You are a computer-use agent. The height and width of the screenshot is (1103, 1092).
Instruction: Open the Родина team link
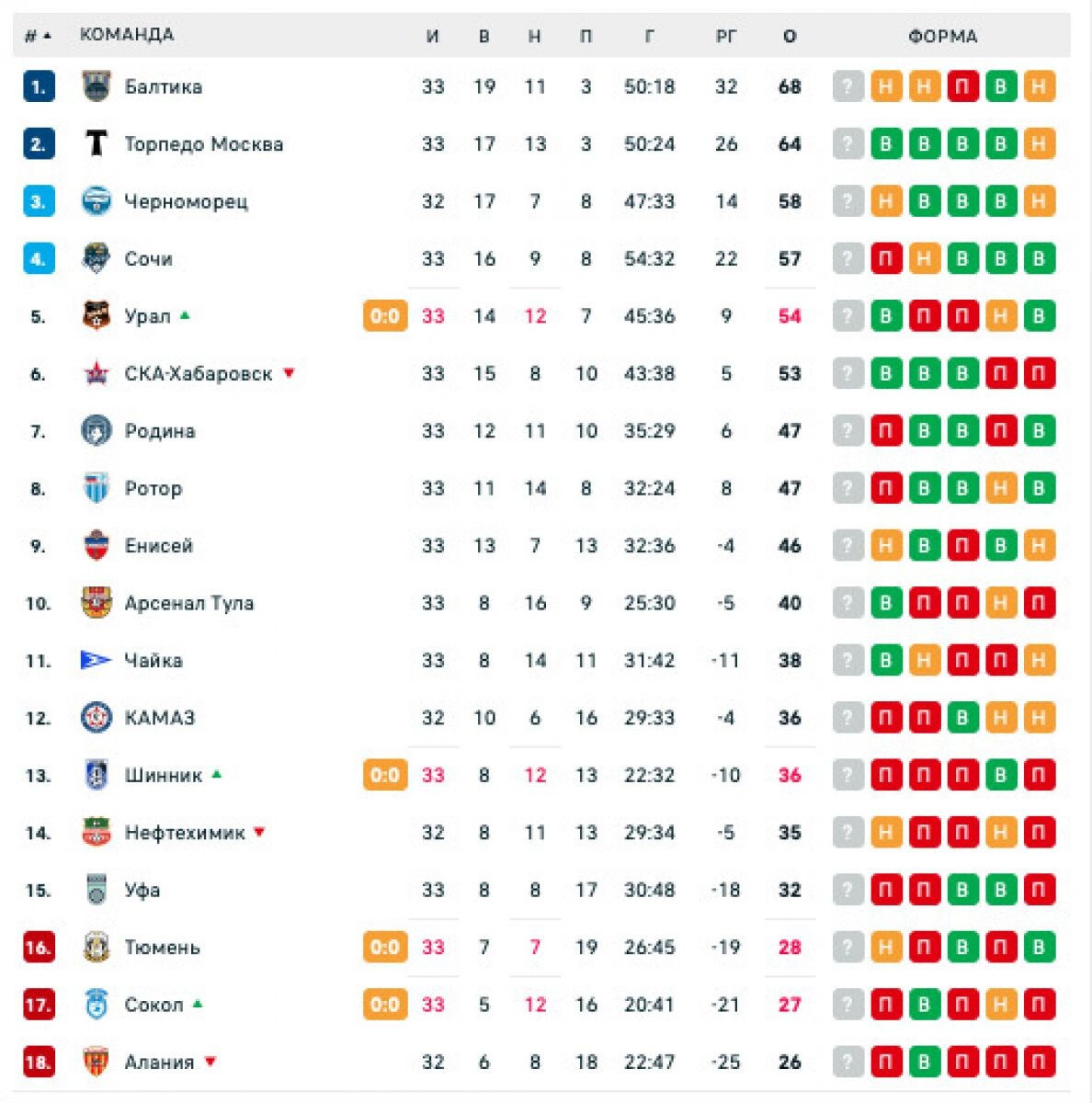pos(160,431)
